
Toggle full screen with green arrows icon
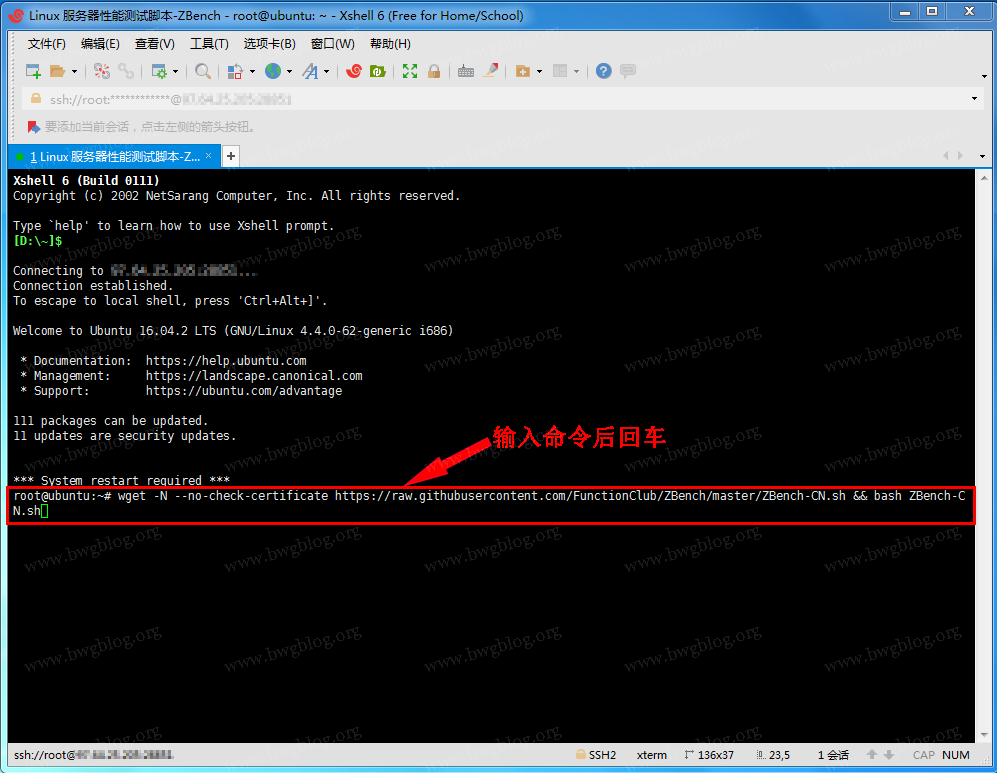[410, 71]
